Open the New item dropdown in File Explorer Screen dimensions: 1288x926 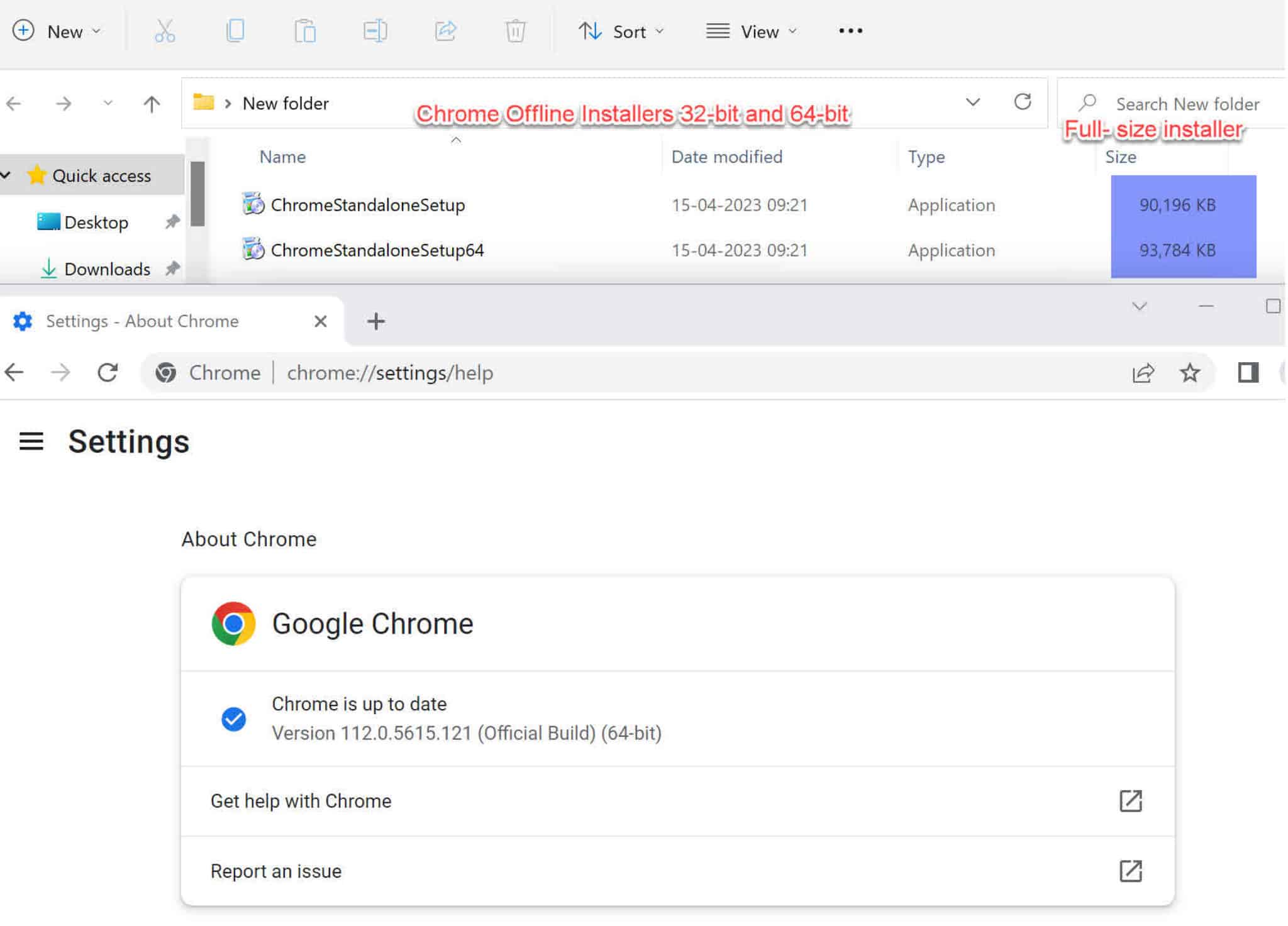click(57, 31)
